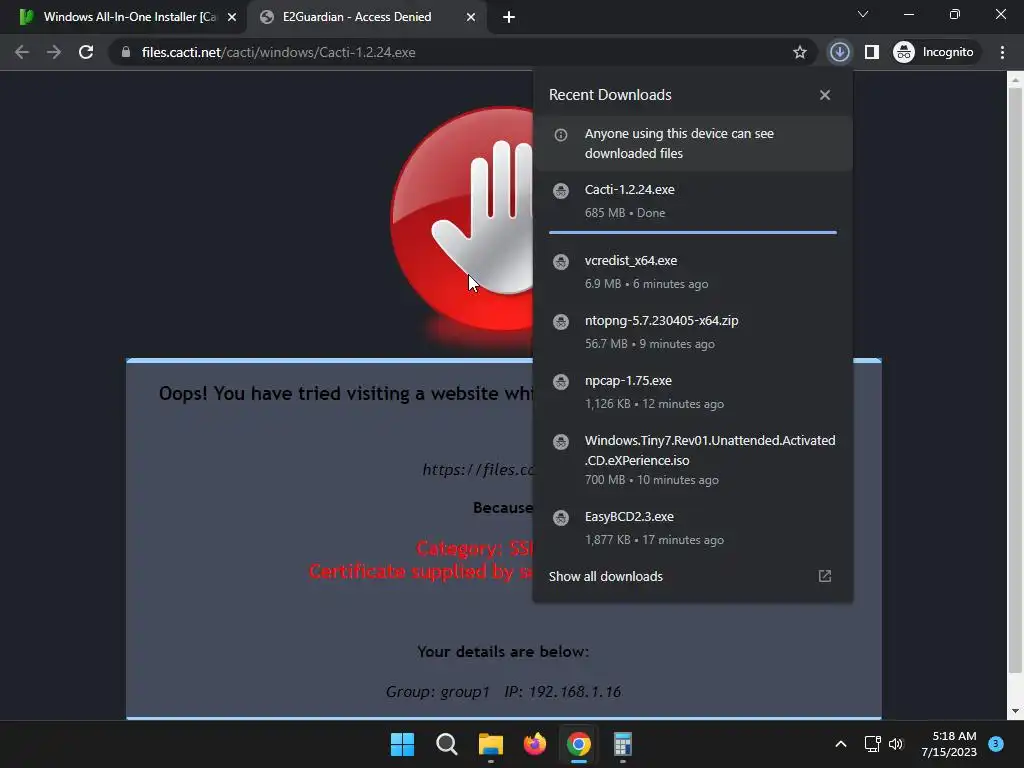Viewport: 1024px width, 768px height.
Task: Open EasyBCD2.3.exe download
Action: tap(693, 528)
